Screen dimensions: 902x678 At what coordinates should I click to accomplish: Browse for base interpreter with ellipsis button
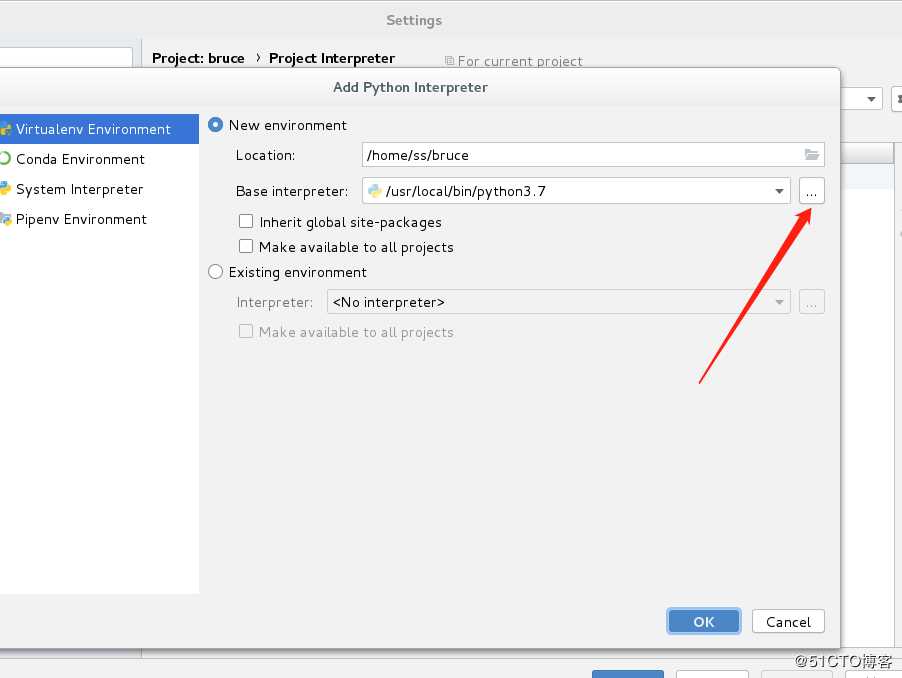[x=811, y=191]
